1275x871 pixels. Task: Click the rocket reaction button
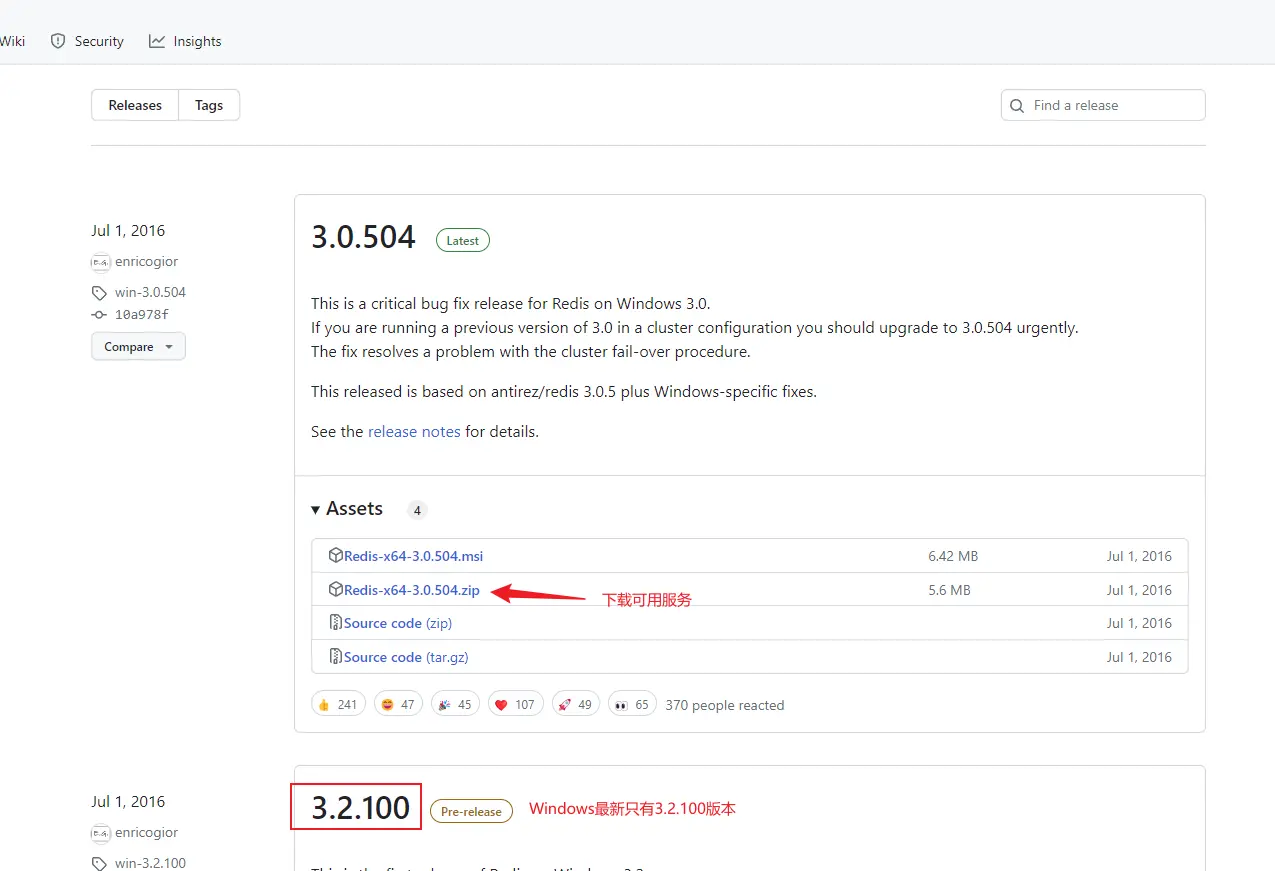point(575,704)
